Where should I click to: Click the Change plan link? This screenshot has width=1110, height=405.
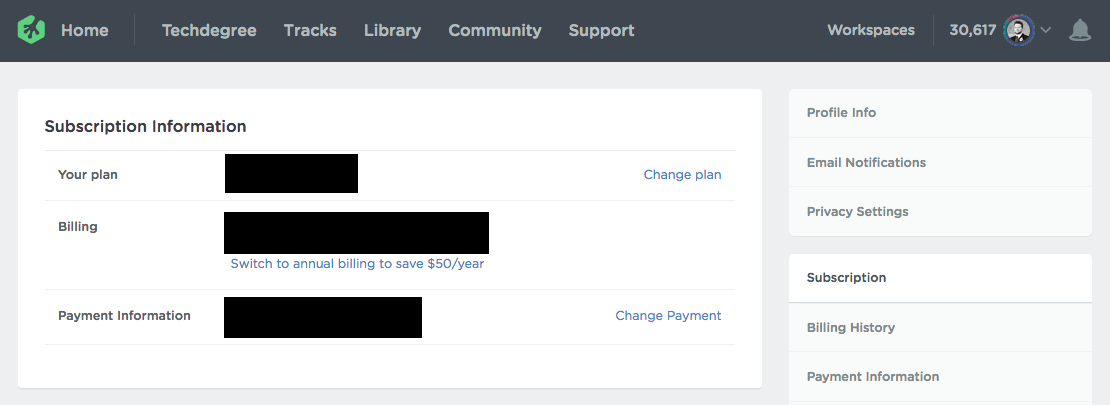[x=682, y=175]
